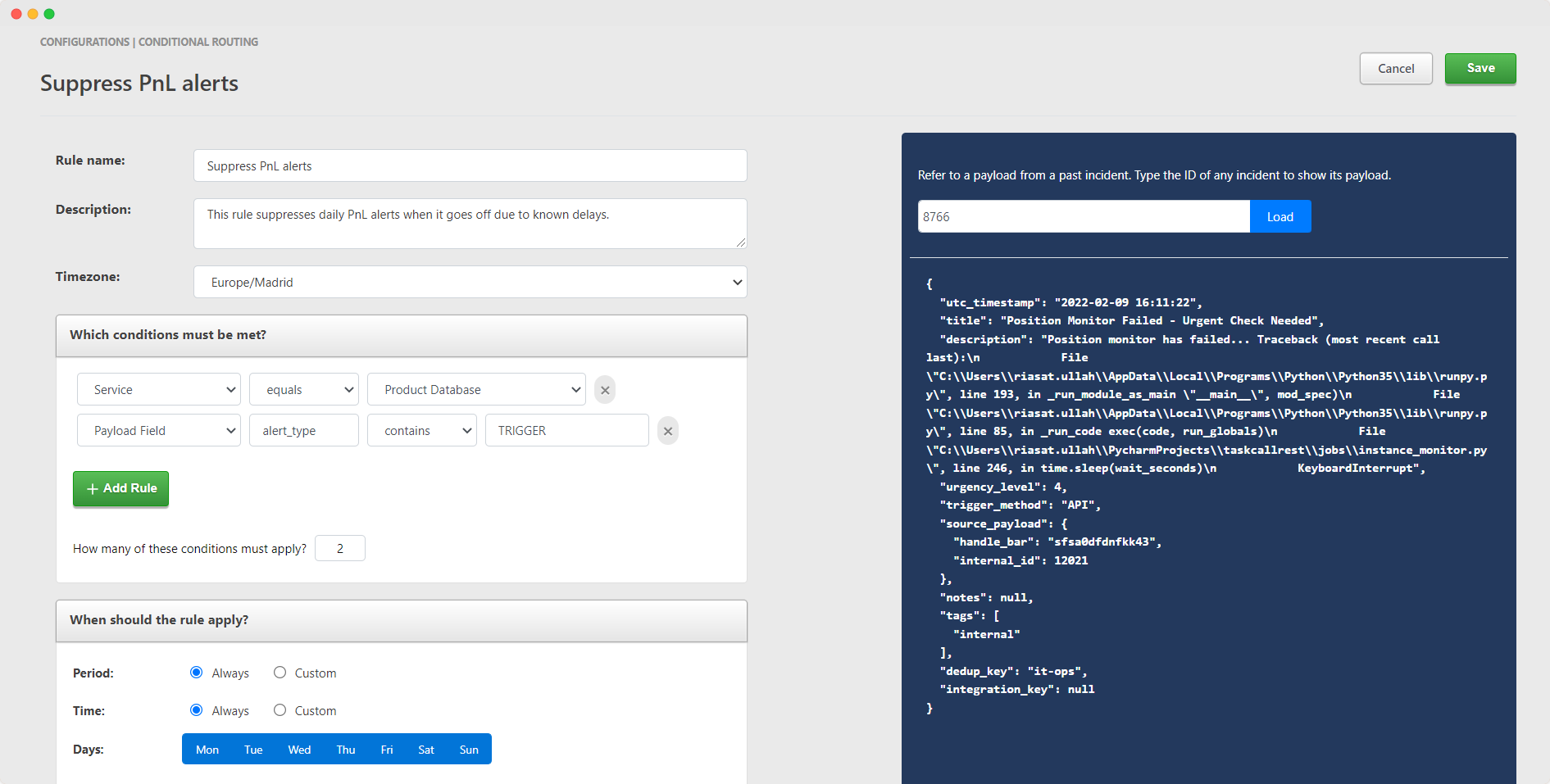Click the "notes": null payload line

click(x=986, y=597)
